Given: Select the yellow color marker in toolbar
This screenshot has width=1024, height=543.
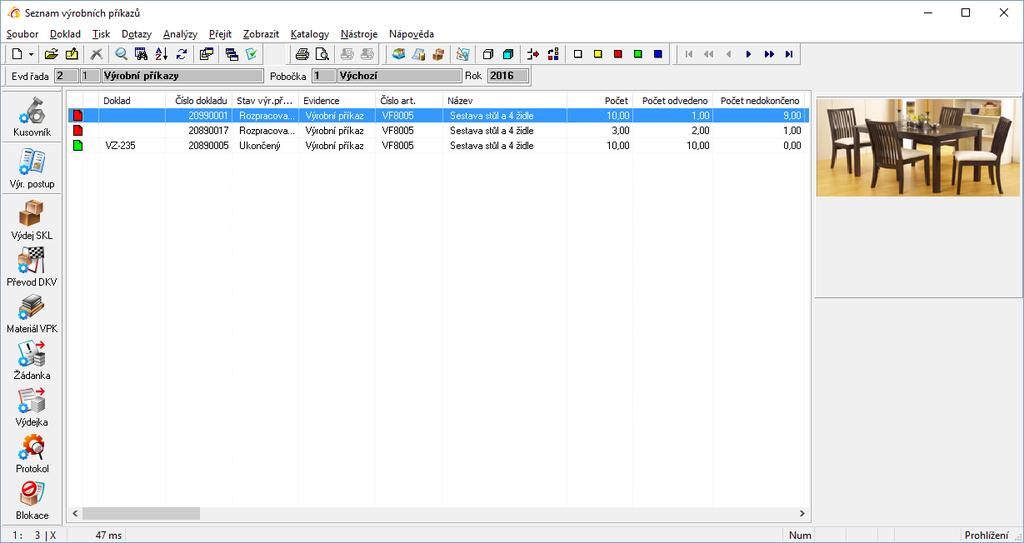Looking at the screenshot, I should [x=598, y=54].
